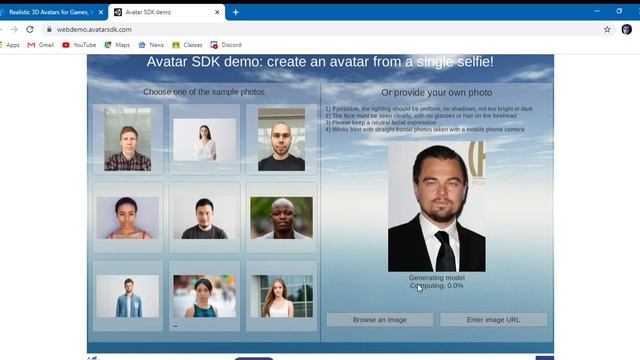Open the News bookmark
Viewport: 640px width, 360px height.
click(151, 45)
